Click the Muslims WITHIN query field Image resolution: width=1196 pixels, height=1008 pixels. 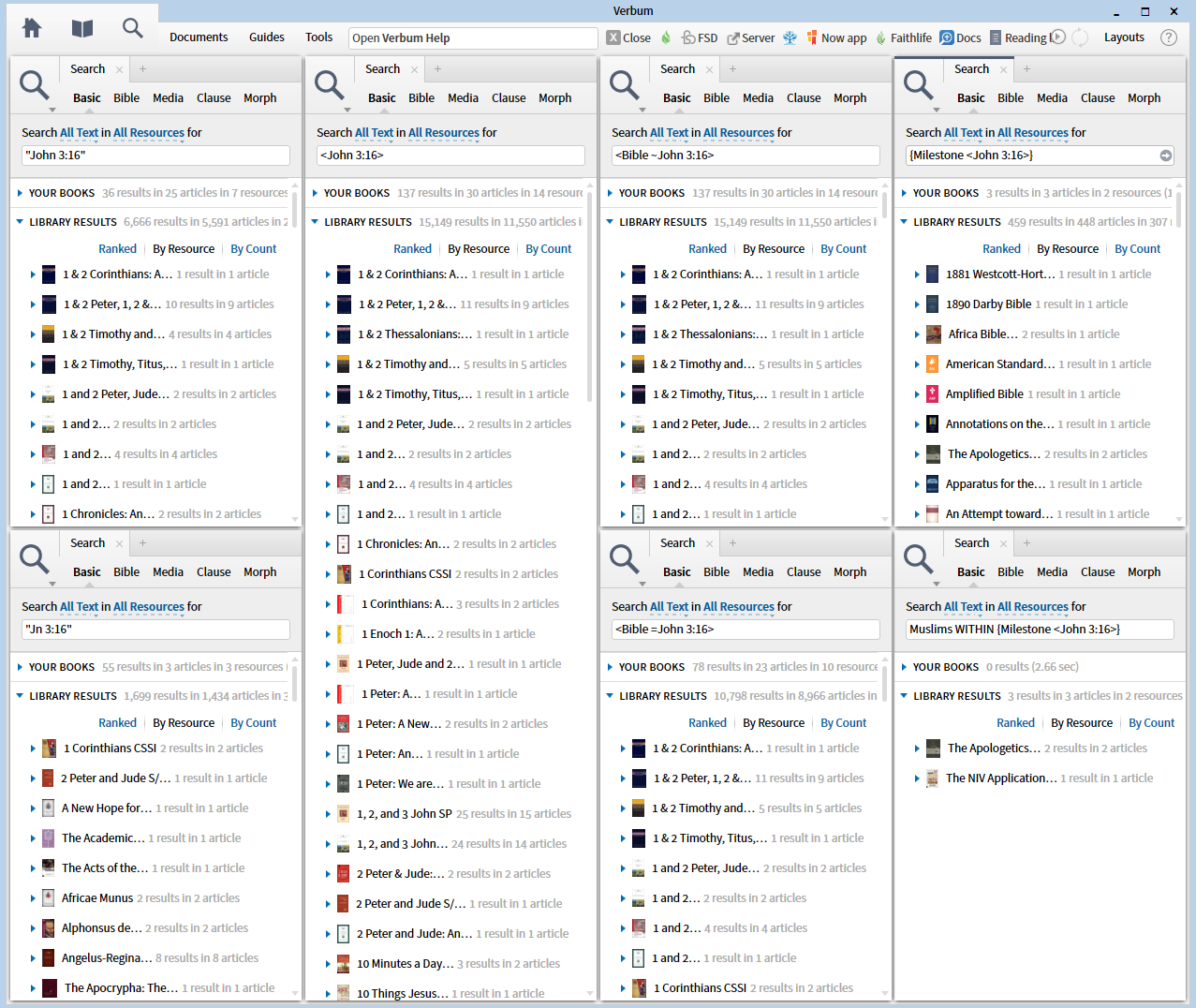1040,630
